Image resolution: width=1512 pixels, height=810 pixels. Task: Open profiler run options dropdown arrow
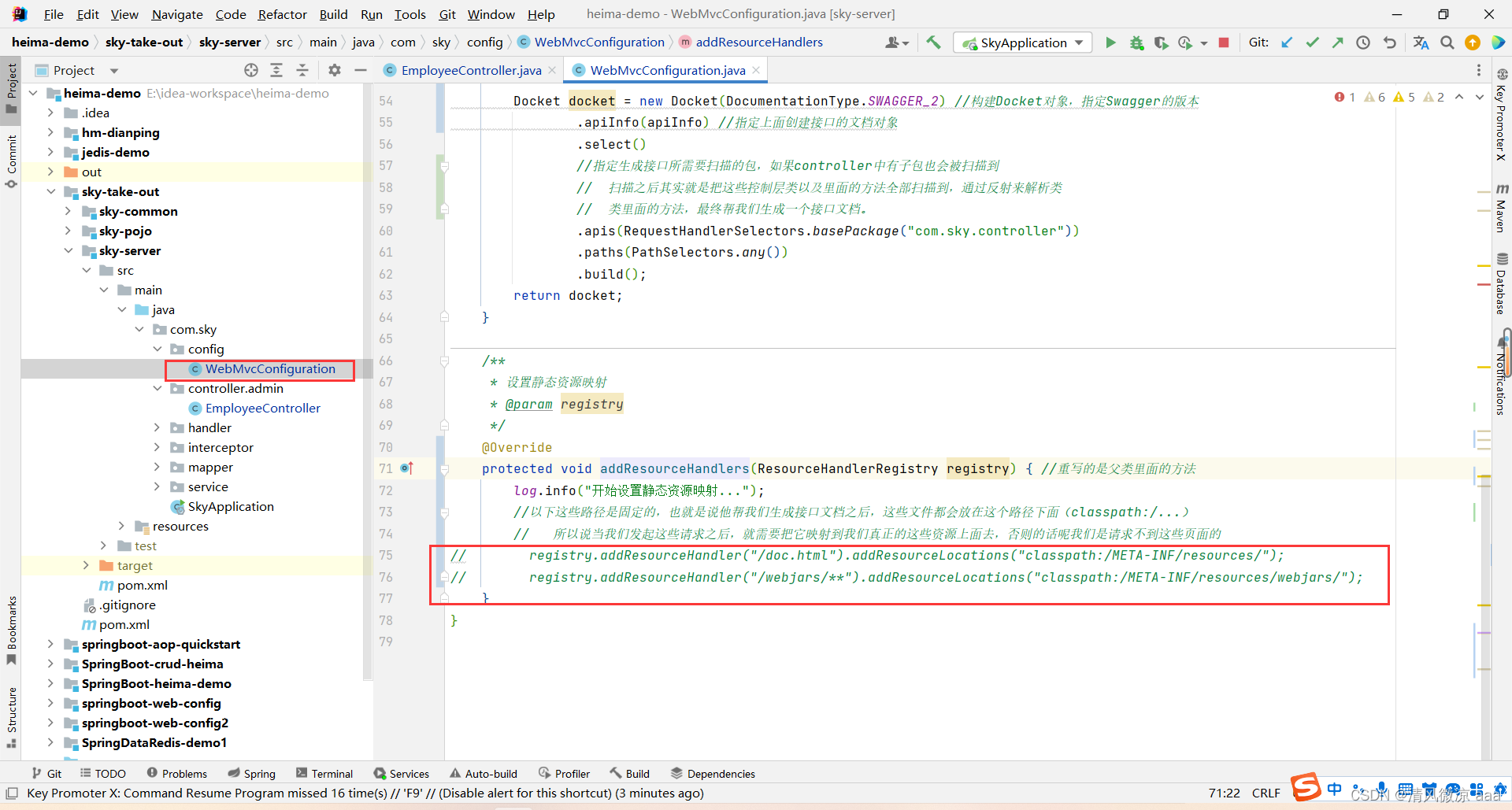tap(1204, 43)
